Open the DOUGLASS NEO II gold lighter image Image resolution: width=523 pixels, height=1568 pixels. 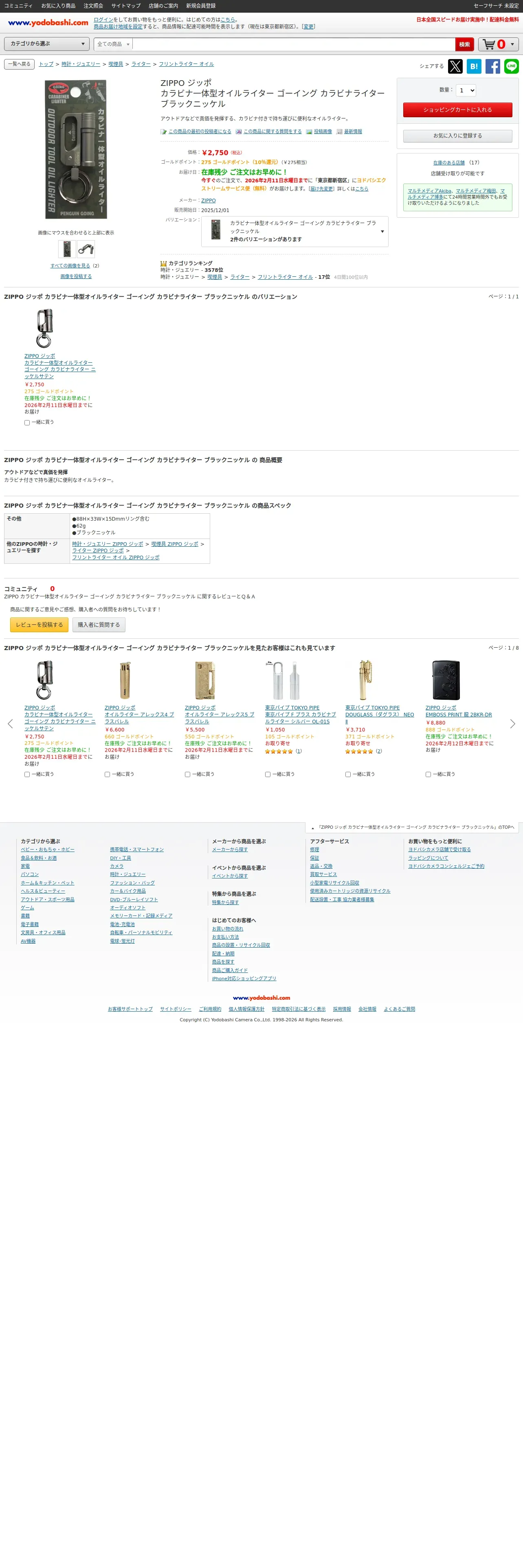tap(365, 680)
